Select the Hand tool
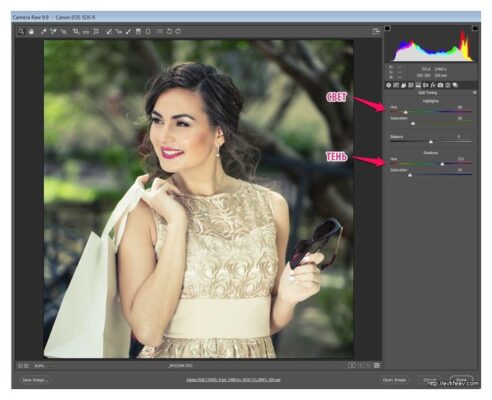This screenshot has height=400, width=492. (31, 32)
